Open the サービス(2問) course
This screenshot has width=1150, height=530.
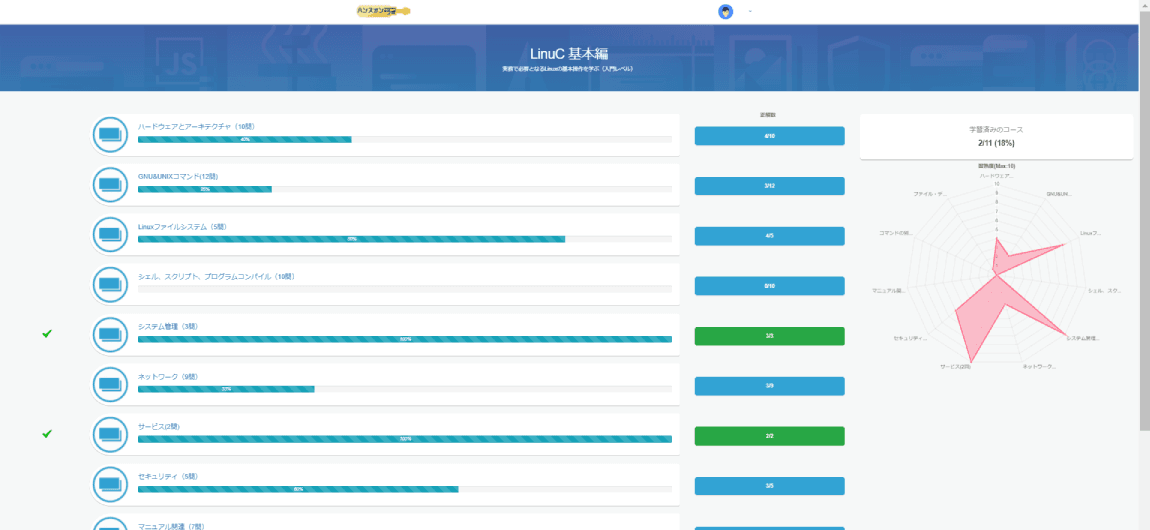158,426
